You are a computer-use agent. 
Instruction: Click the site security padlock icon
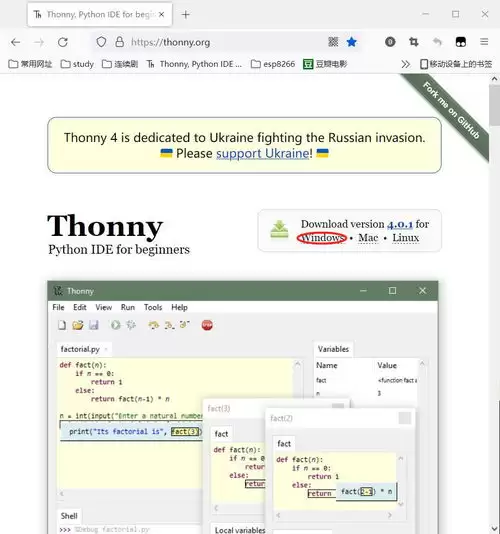tap(119, 42)
